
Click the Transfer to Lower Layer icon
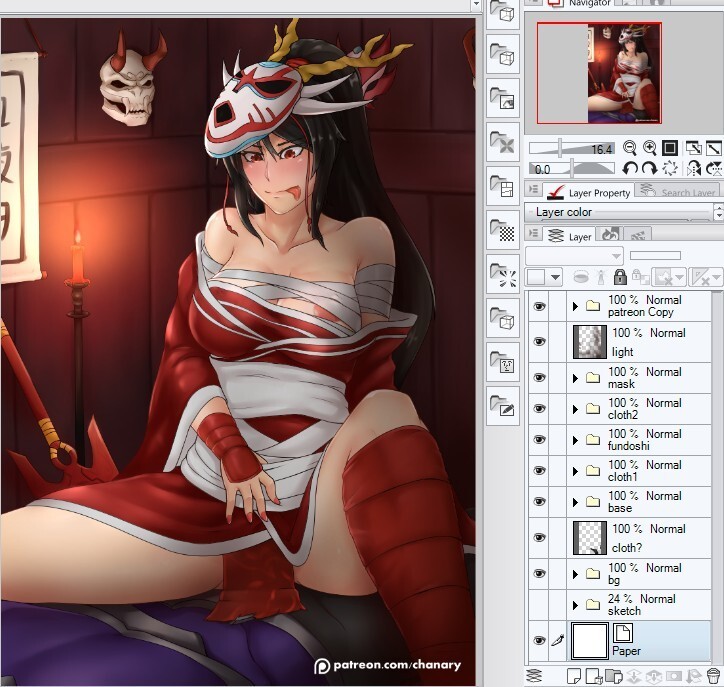point(634,676)
